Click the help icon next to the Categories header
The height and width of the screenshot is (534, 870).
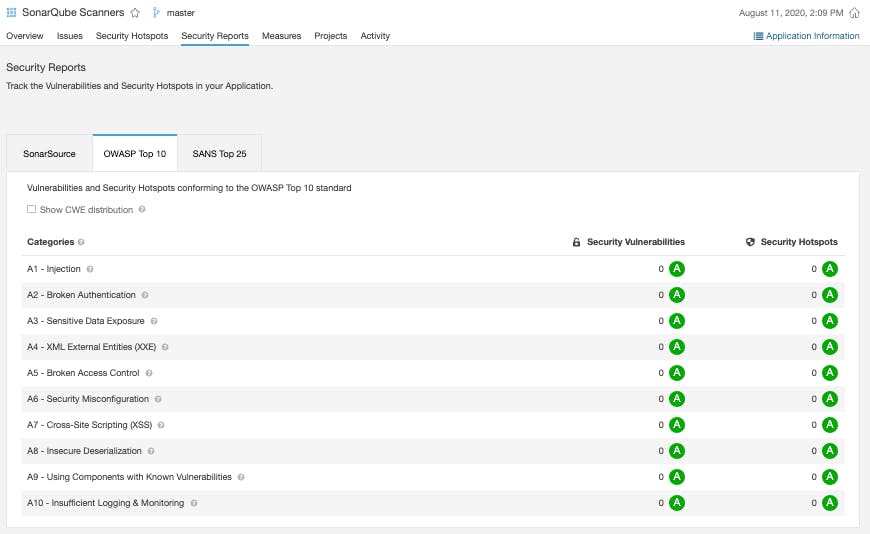click(81, 242)
